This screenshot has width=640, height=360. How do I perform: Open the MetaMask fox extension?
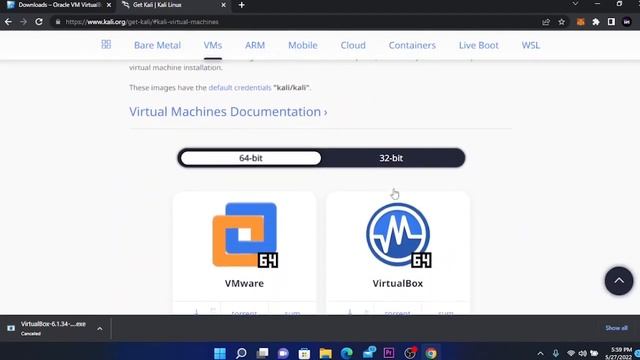tap(580, 22)
